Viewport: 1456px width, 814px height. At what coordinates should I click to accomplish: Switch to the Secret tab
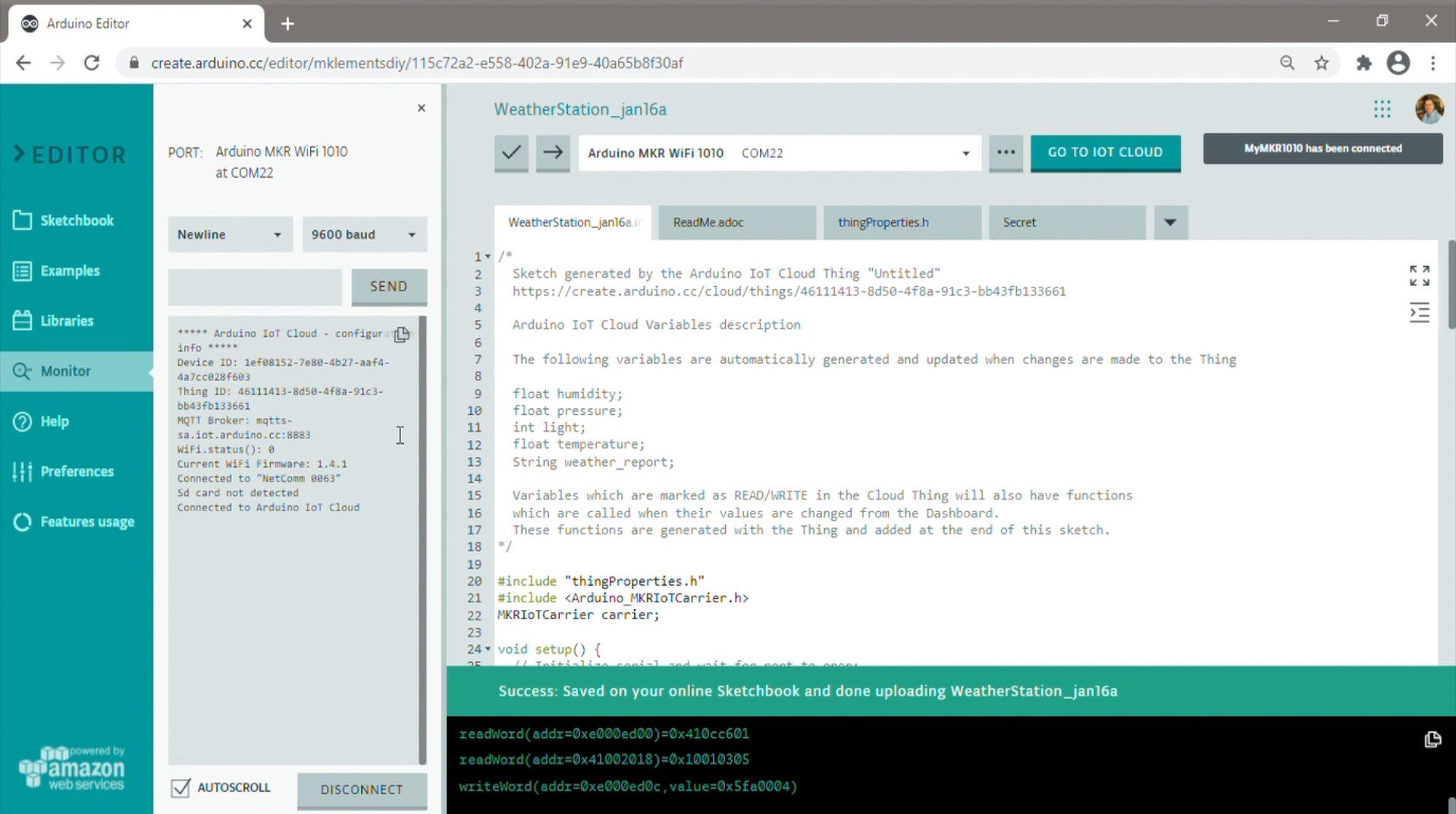pyautogui.click(x=1019, y=222)
